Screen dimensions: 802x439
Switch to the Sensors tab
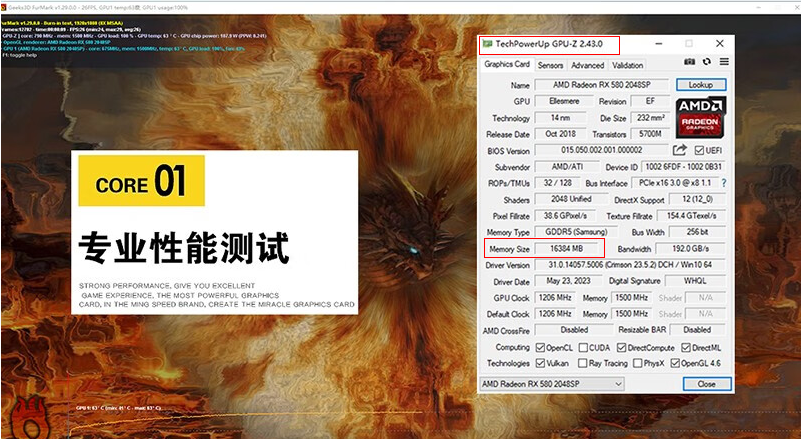(x=550, y=65)
